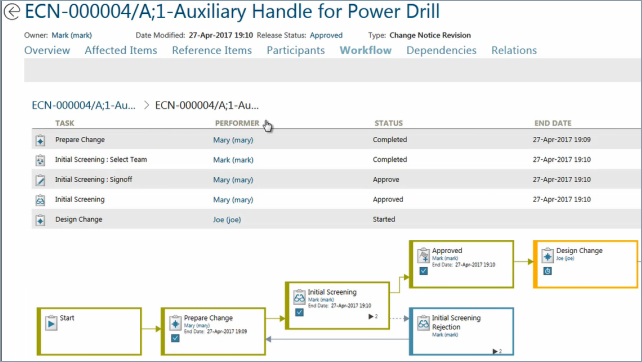The image size is (642, 362).
Task: Expand subtasks arrow on Initial Screening node
Action: [373, 317]
